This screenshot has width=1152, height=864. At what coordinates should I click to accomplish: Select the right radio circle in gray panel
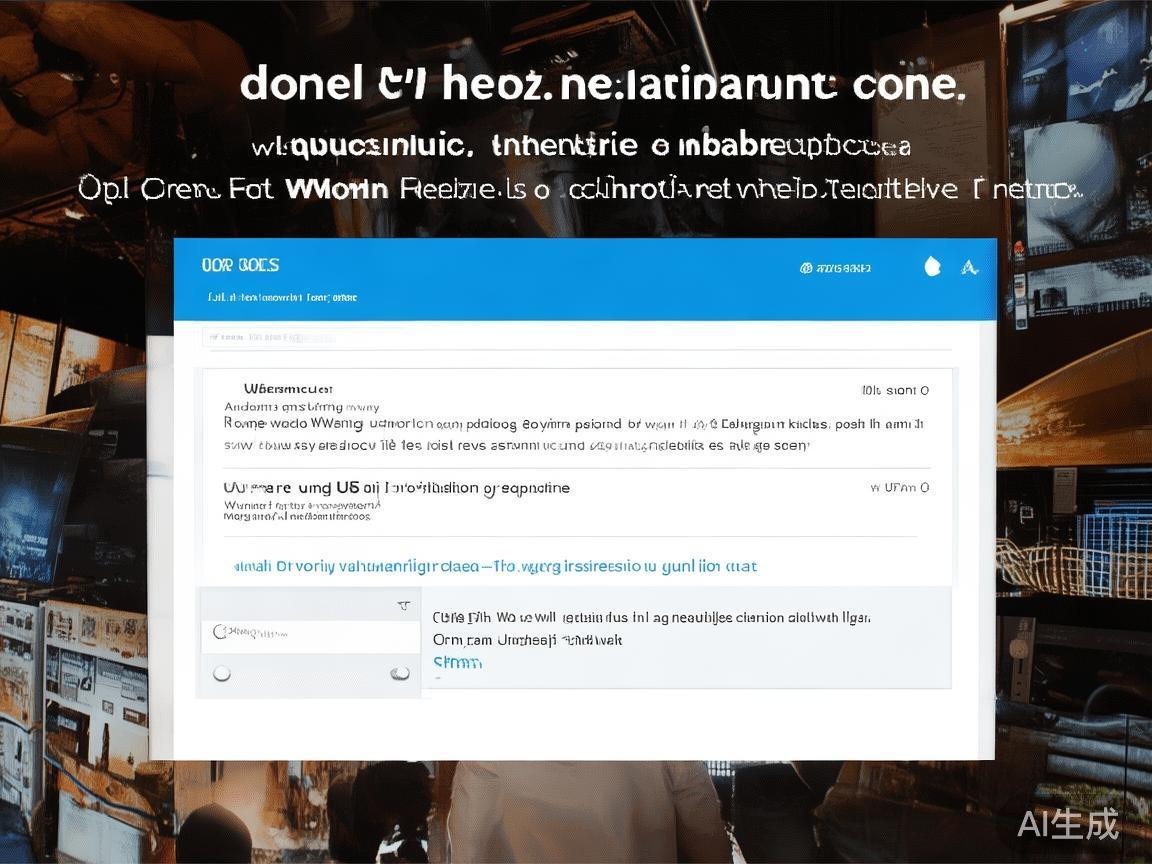tap(400, 673)
